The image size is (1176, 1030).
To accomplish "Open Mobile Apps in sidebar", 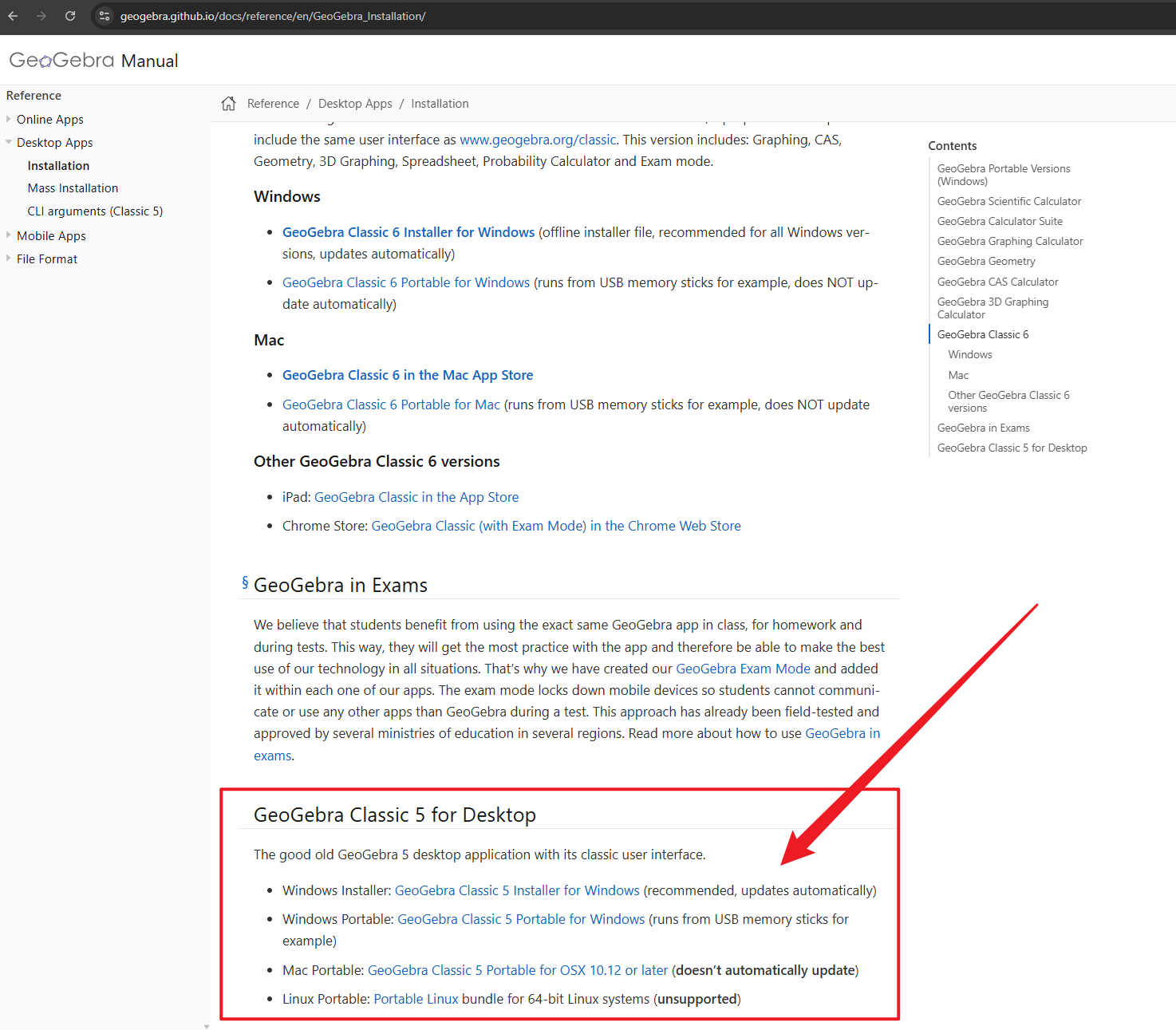I will pos(51,236).
